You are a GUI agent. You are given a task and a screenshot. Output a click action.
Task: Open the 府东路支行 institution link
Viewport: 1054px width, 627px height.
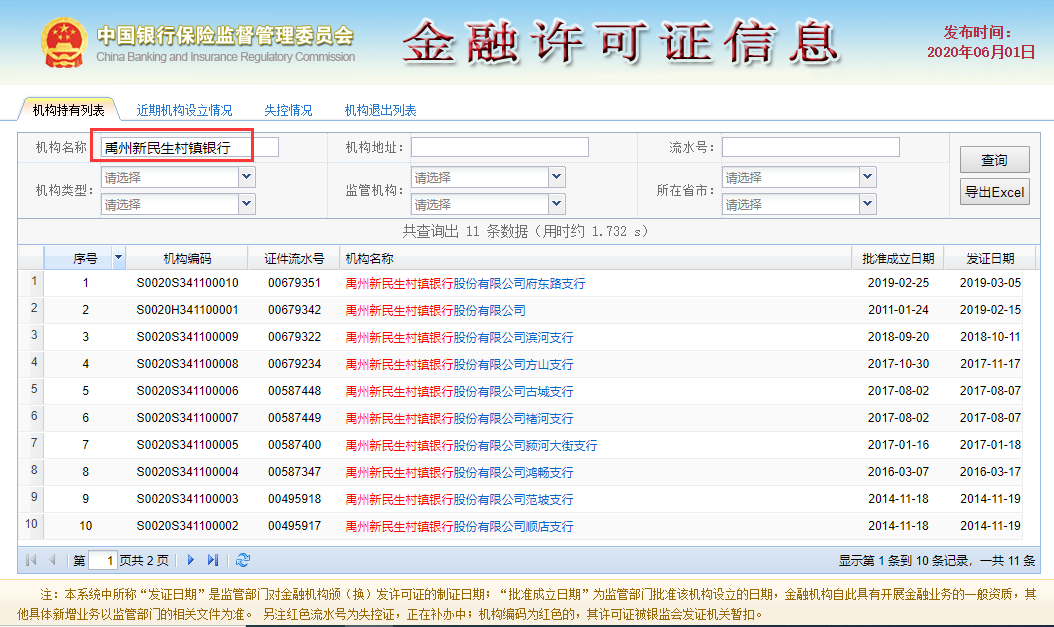(x=465, y=284)
